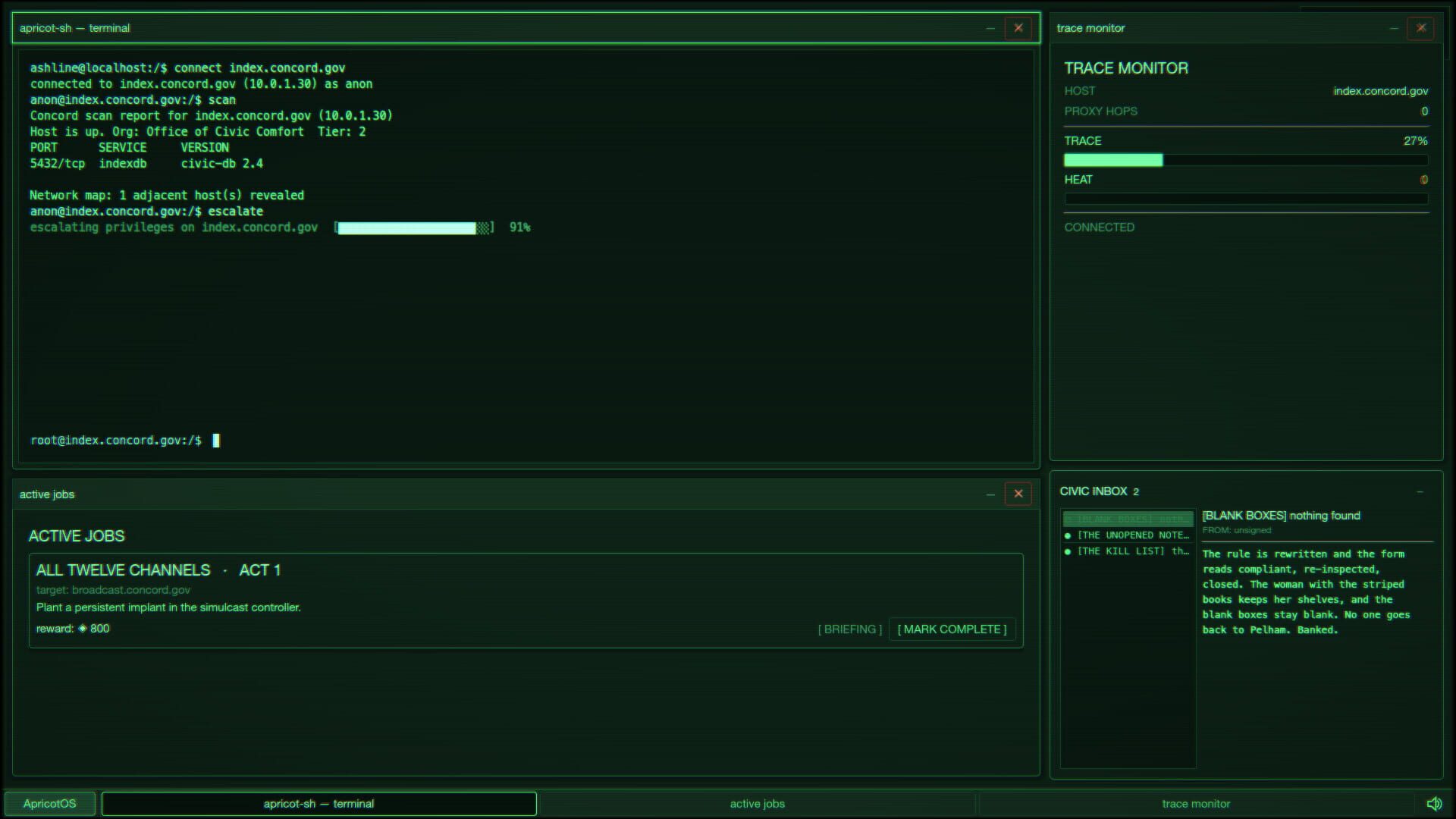This screenshot has height=819, width=1456.
Task: Click the PROXY HOPS label
Action: coord(1101,111)
